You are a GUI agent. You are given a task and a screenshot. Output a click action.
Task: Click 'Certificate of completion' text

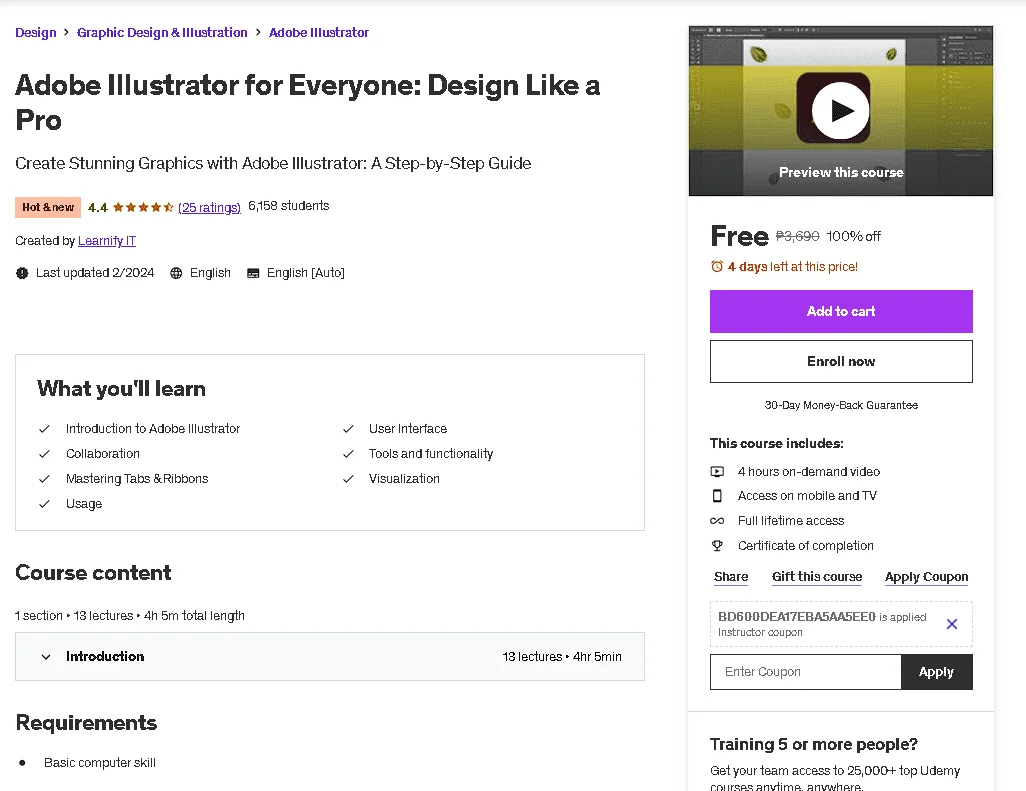(805, 546)
